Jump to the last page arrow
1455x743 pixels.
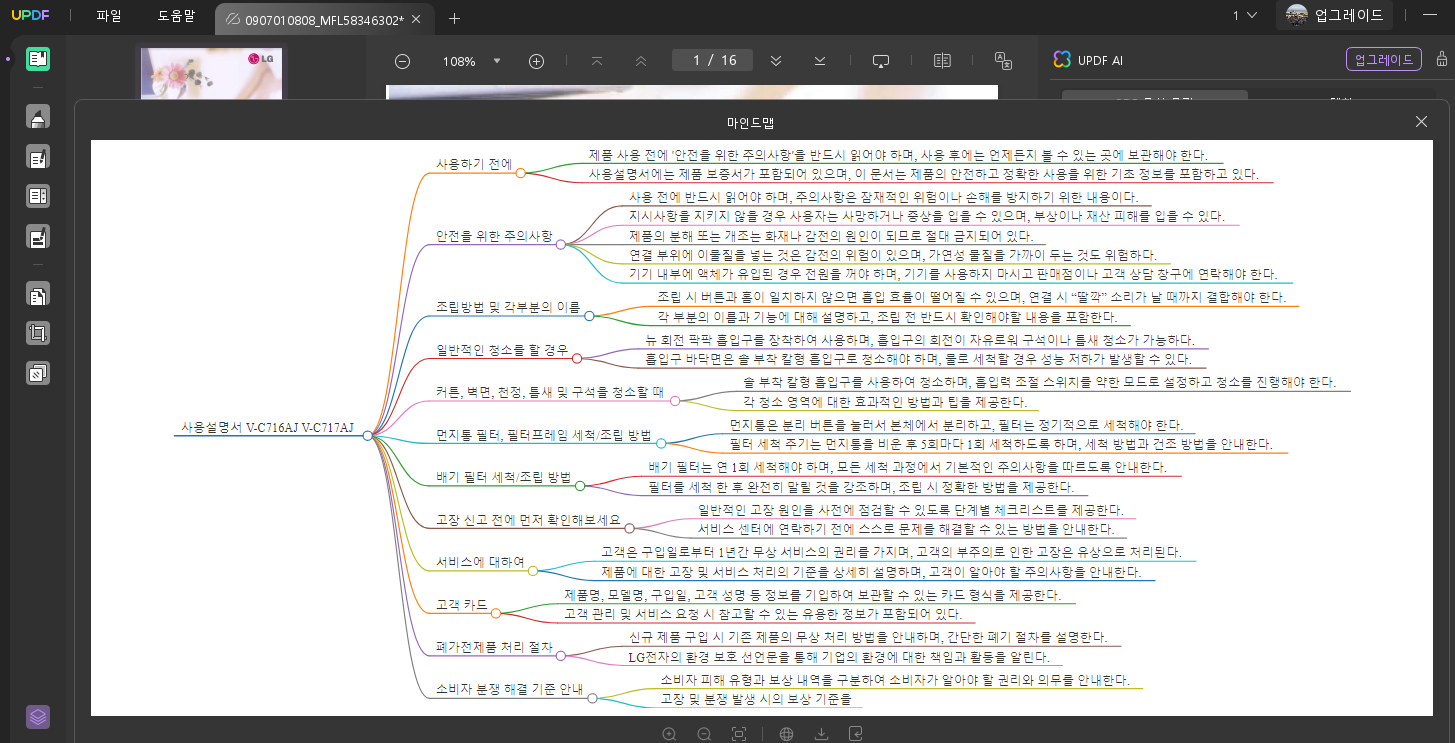[820, 61]
